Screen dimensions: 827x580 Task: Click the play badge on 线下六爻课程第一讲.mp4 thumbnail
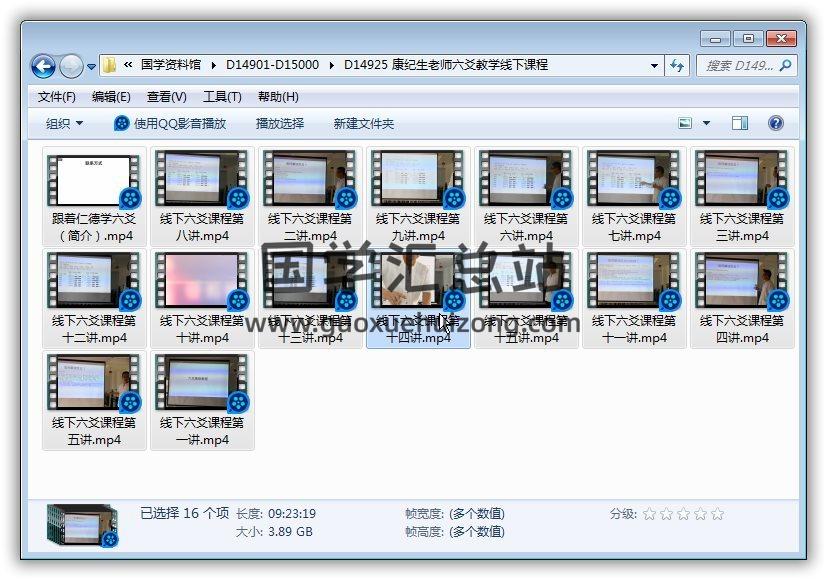[x=236, y=402]
